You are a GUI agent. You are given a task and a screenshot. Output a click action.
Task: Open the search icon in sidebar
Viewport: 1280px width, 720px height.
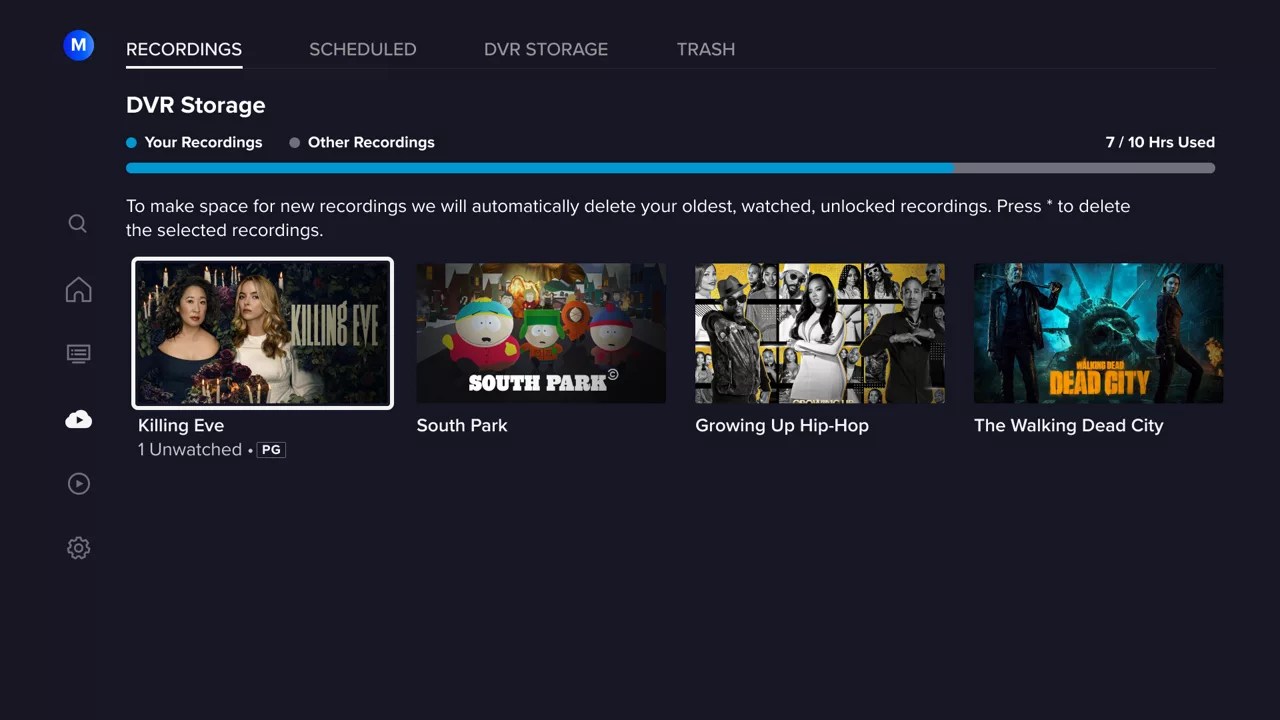(78, 224)
